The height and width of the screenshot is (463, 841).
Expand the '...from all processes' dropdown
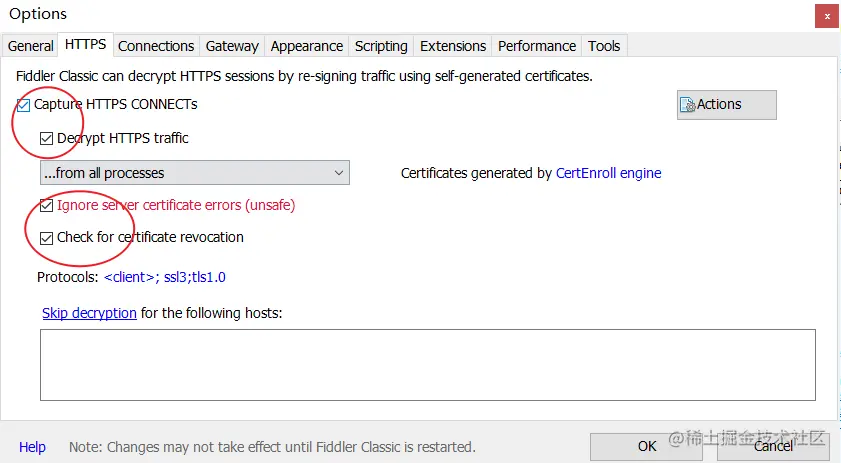(195, 173)
